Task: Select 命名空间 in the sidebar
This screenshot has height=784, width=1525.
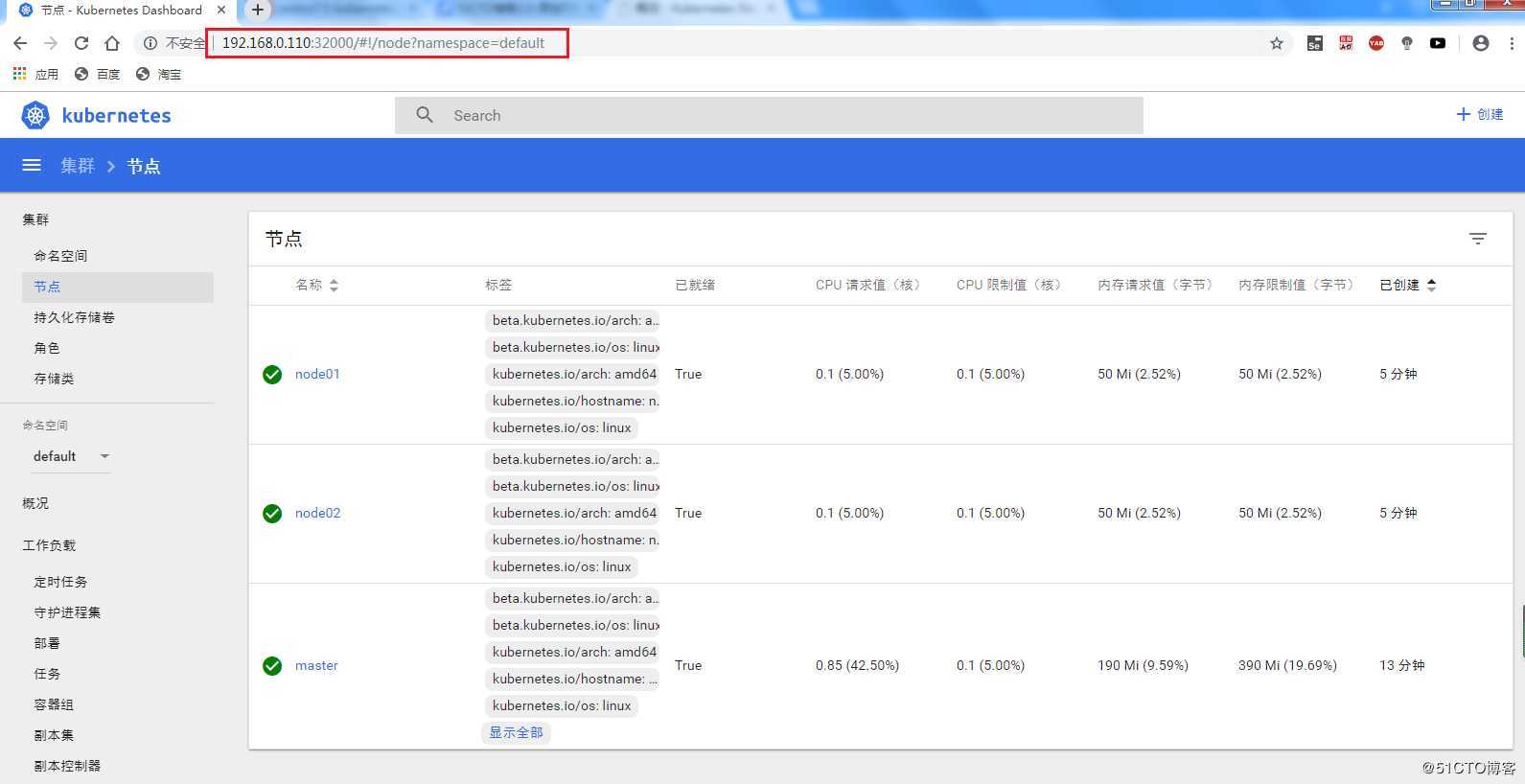Action: point(60,256)
